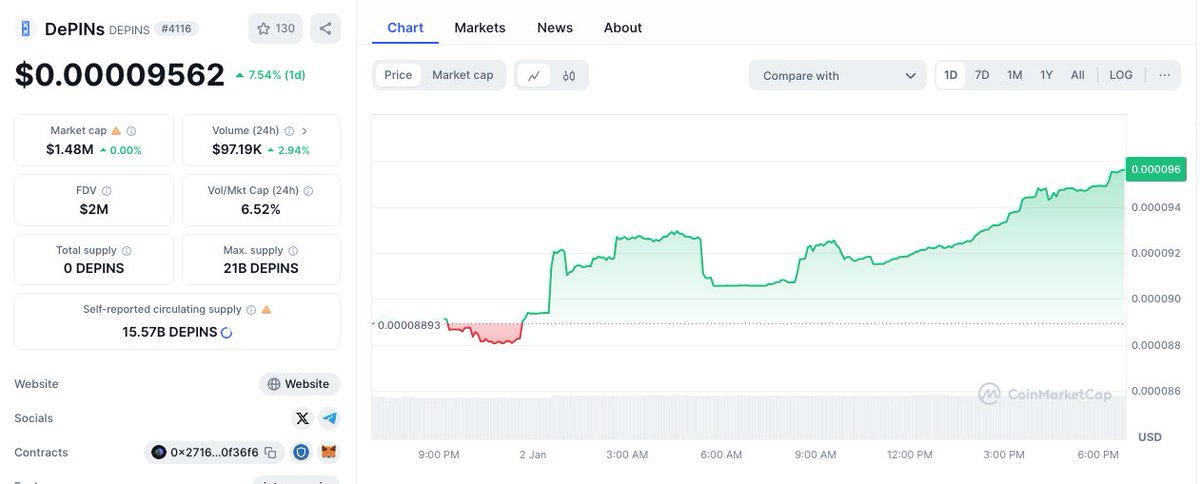The width and height of the screenshot is (1200, 484).
Task: Click the 21B DEPINS max supply value
Action: coord(261,268)
